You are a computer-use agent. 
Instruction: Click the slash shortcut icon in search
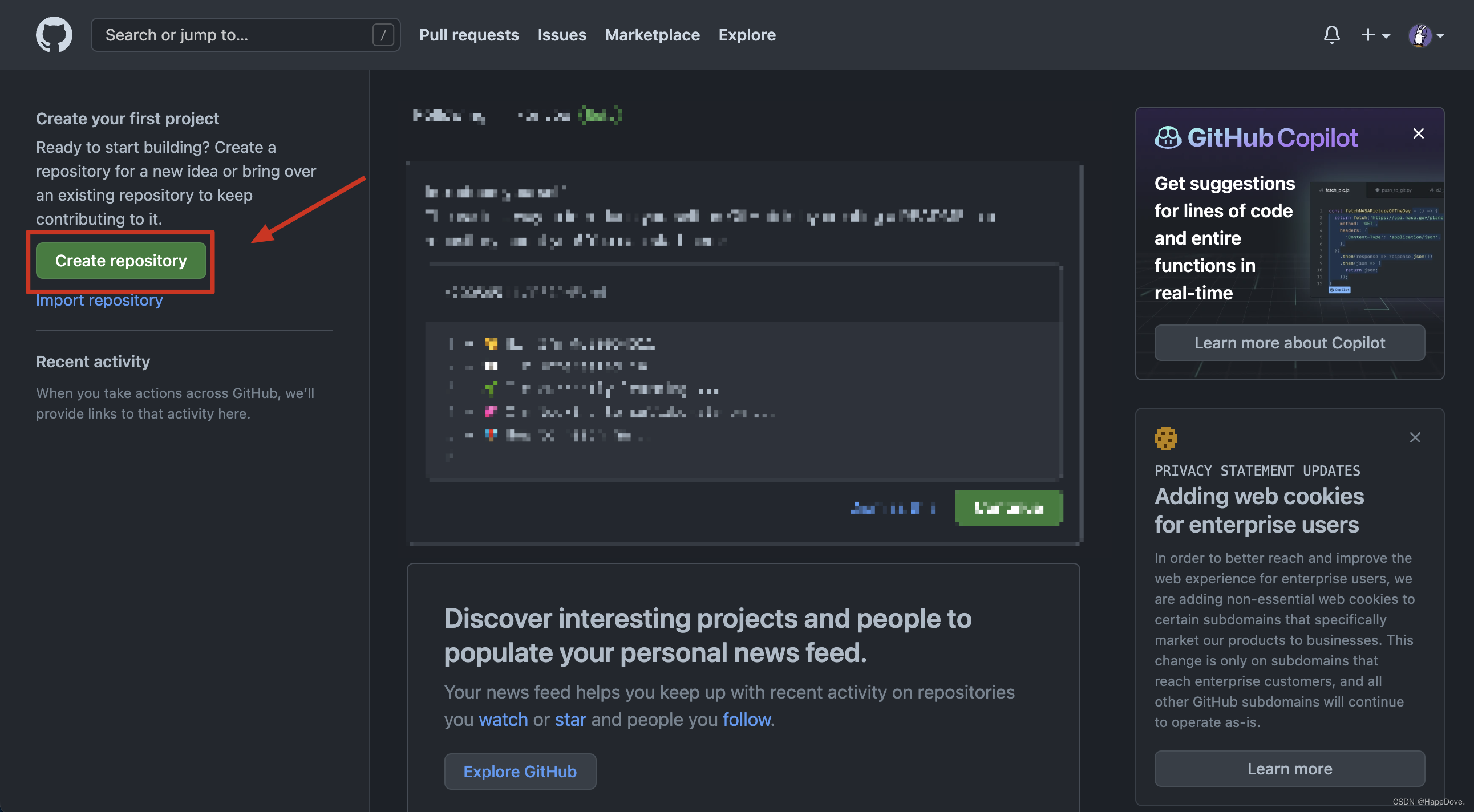tap(383, 35)
